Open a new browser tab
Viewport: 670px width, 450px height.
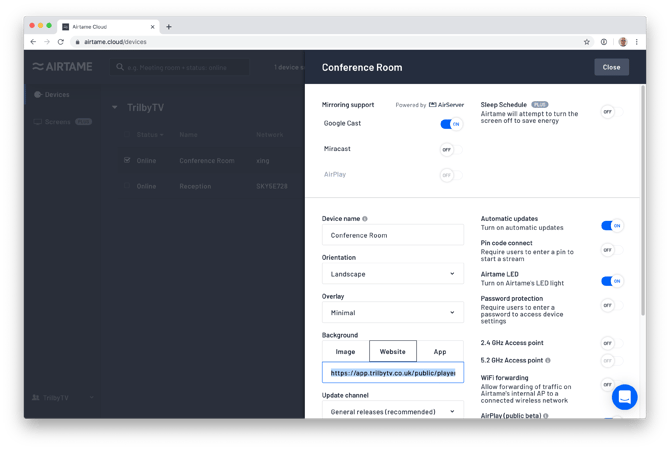click(169, 26)
